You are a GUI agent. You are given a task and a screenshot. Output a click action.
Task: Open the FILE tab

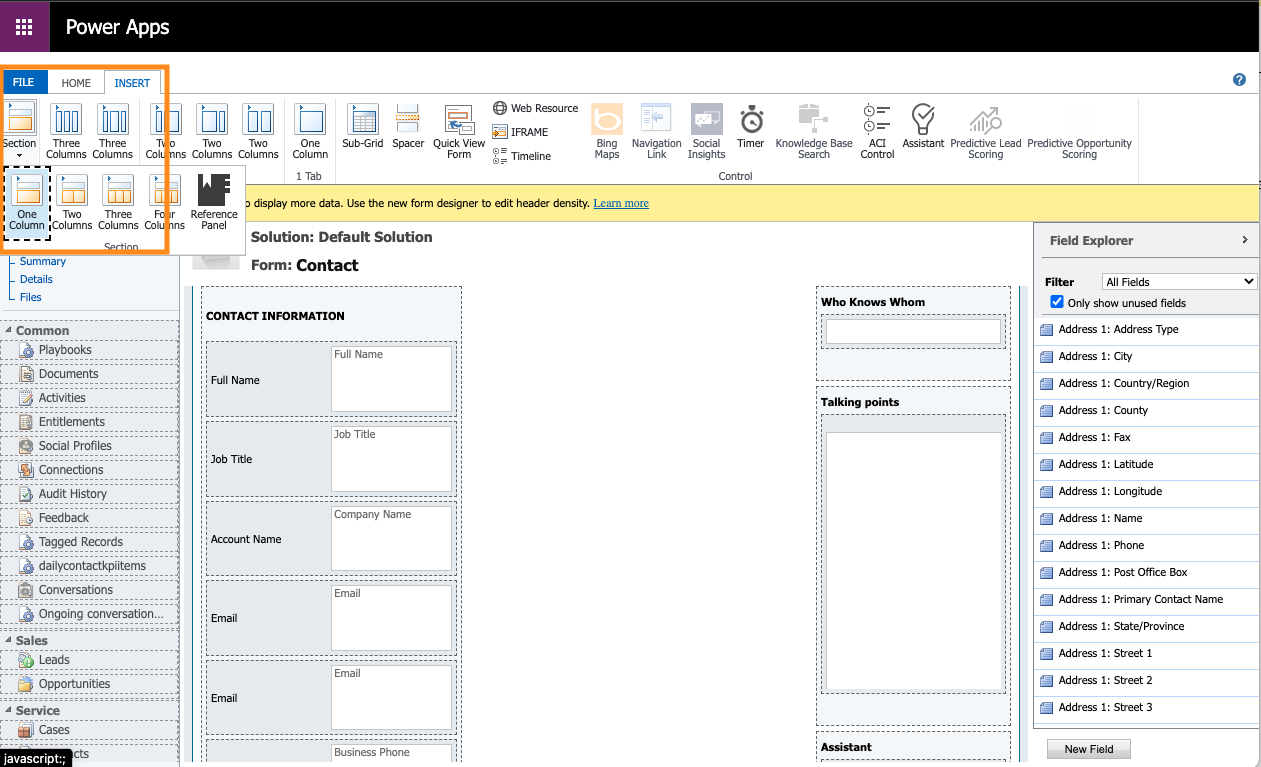click(24, 83)
